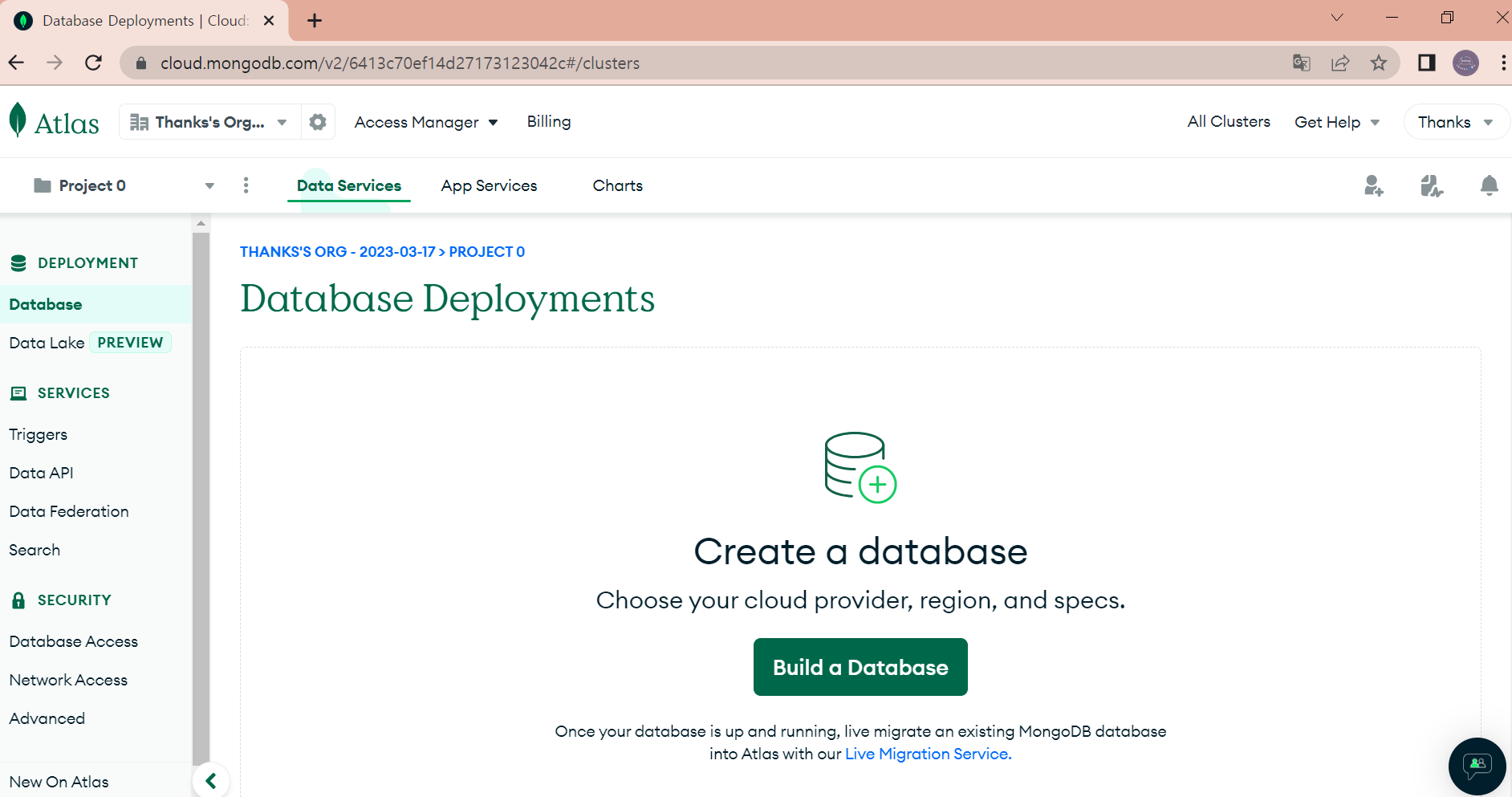Go to All Clusters
The height and width of the screenshot is (797, 1512).
(x=1229, y=122)
